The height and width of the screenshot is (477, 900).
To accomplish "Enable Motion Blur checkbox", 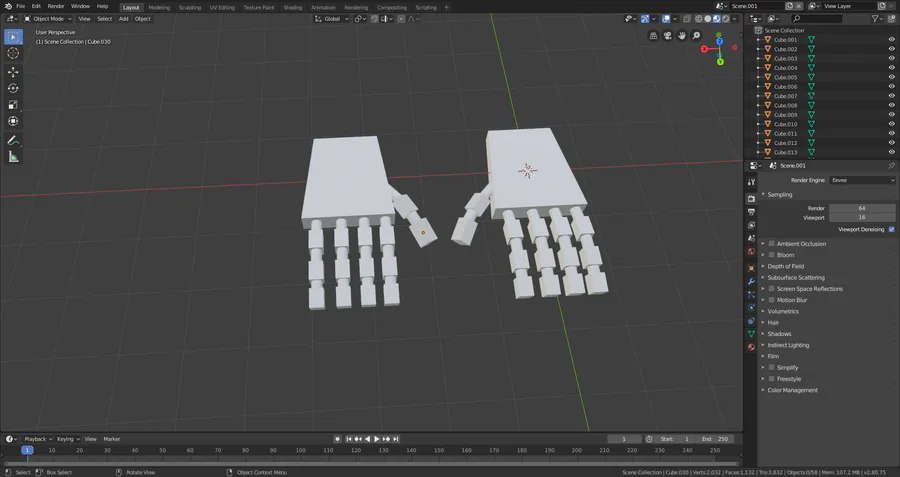I will tap(771, 300).
